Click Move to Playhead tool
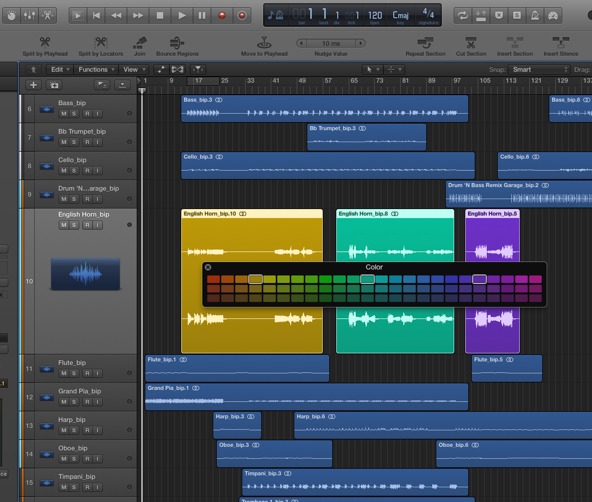The height and width of the screenshot is (502, 592). tap(264, 46)
